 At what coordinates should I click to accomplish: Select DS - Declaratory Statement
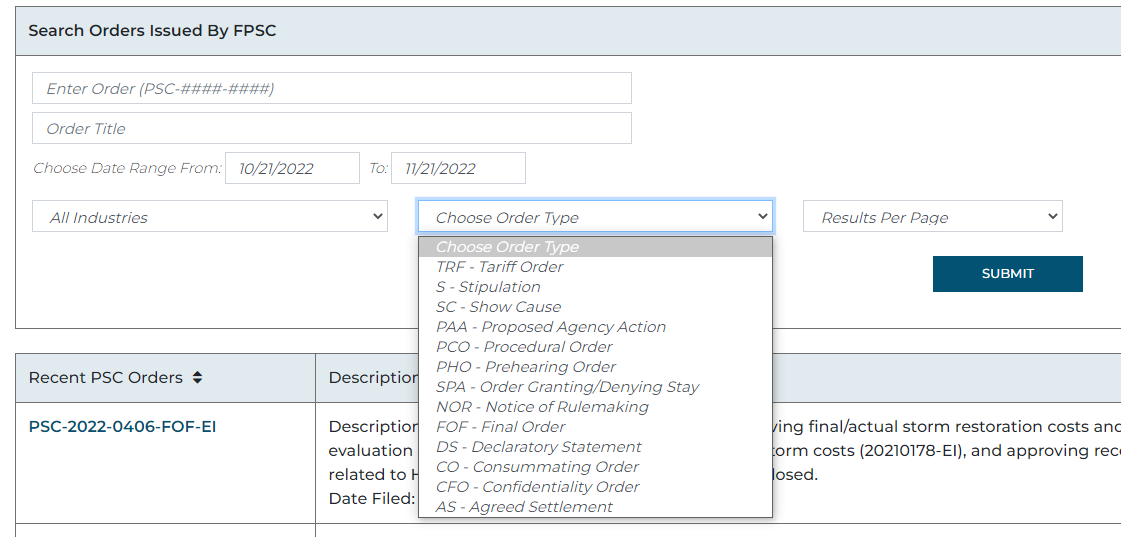539,447
